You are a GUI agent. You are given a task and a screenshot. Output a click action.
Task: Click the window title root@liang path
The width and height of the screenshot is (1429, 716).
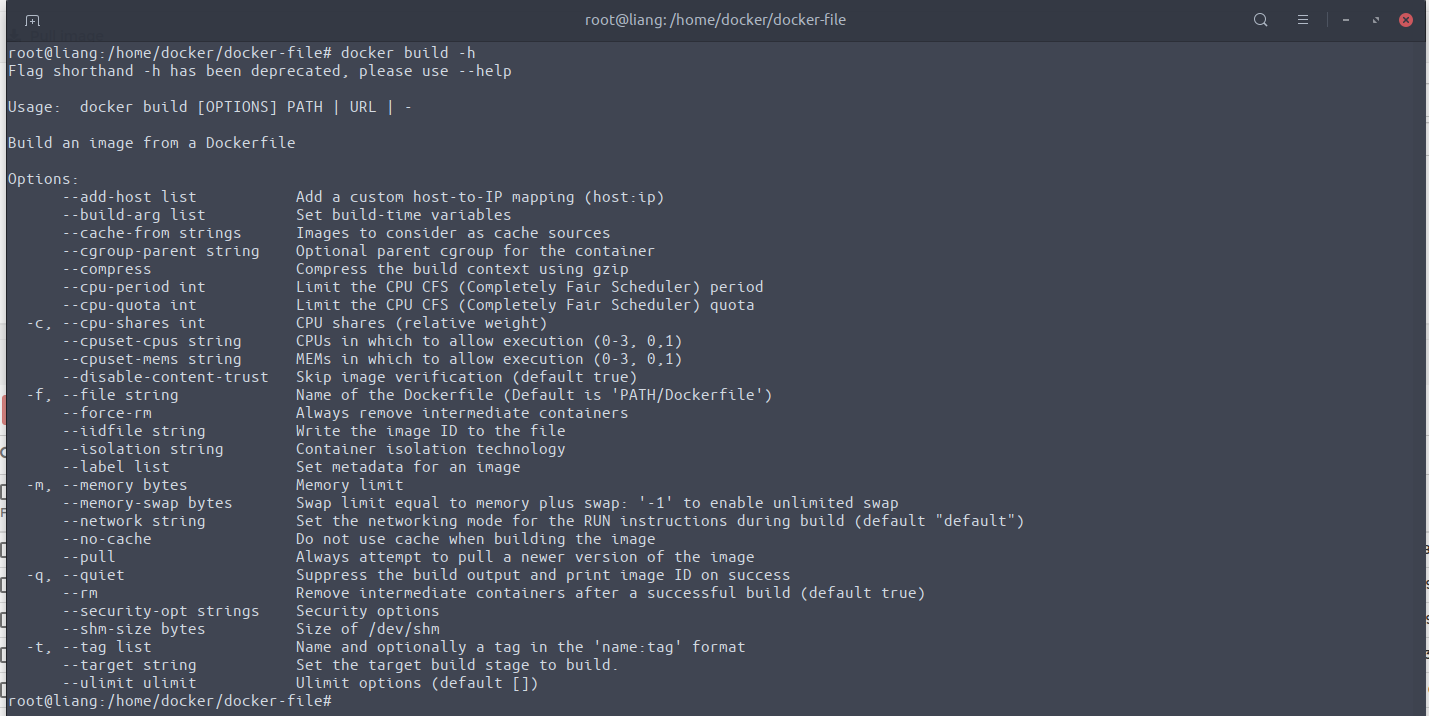click(x=717, y=20)
